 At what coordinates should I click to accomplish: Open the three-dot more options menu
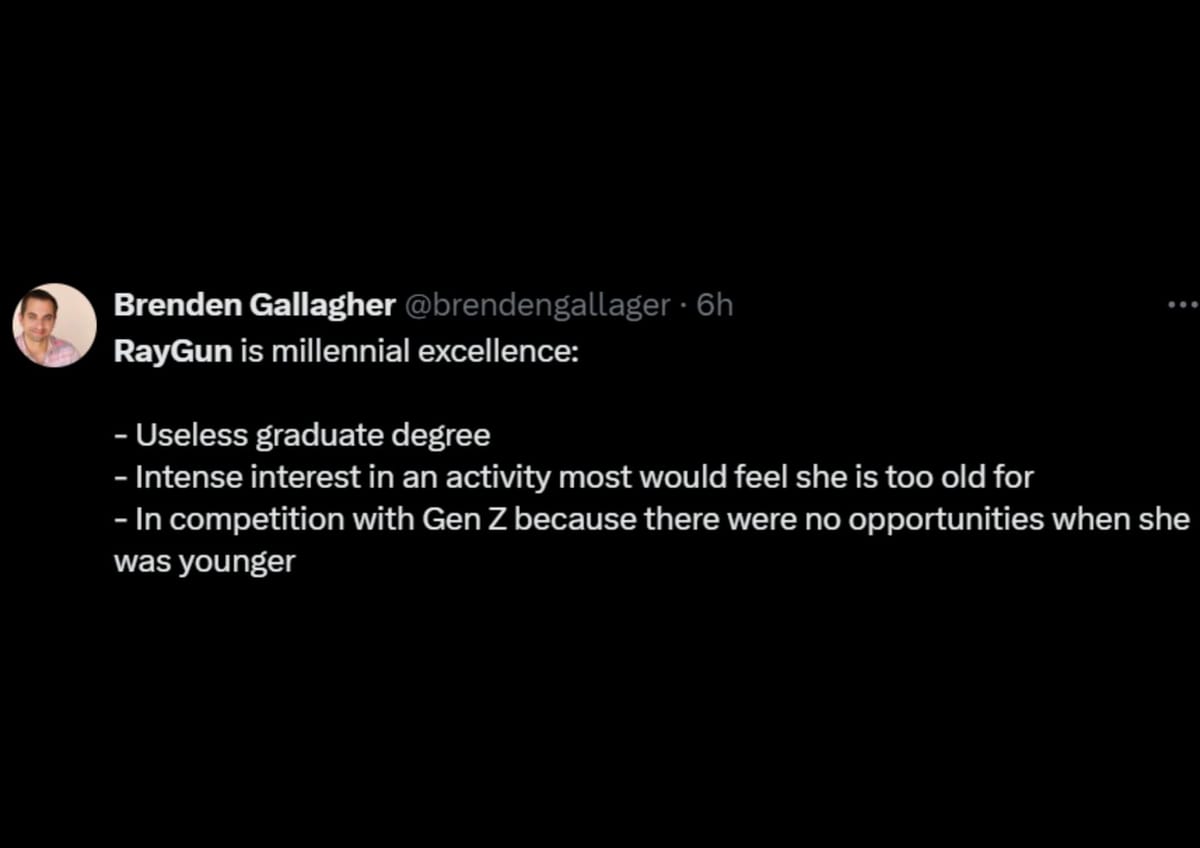(1182, 305)
